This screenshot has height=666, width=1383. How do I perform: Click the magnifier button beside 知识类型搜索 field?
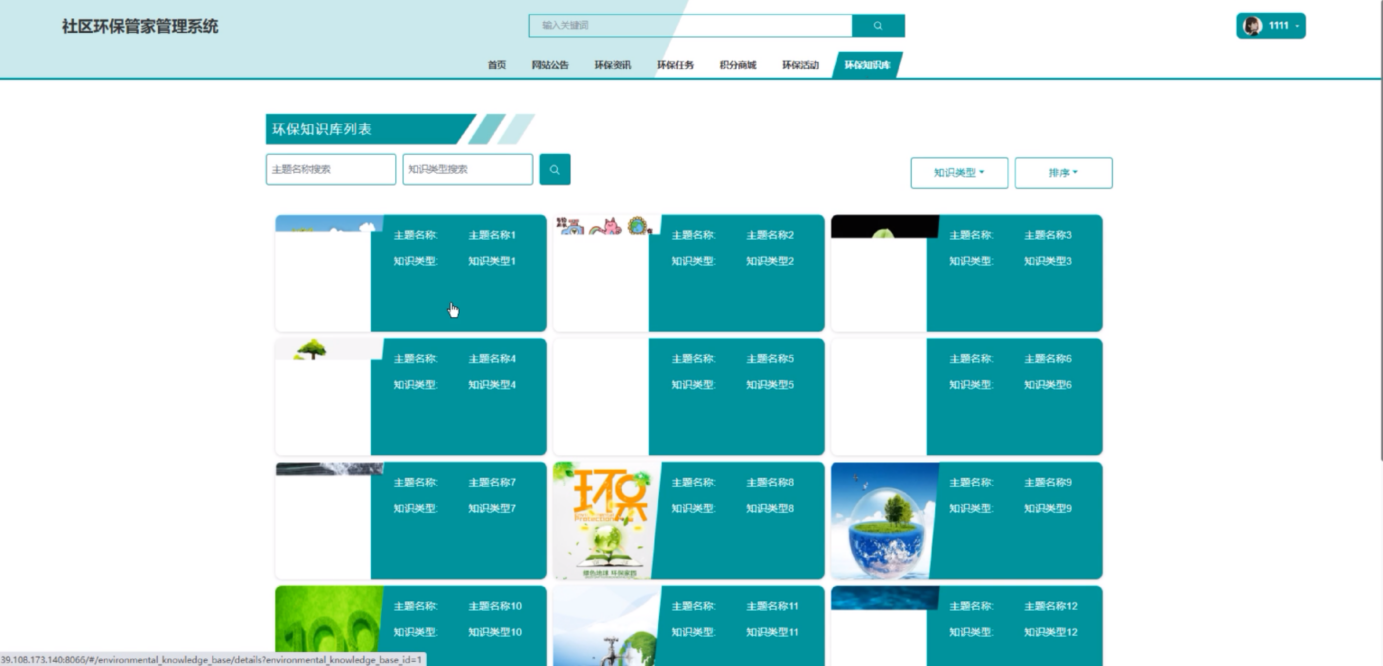(x=555, y=169)
